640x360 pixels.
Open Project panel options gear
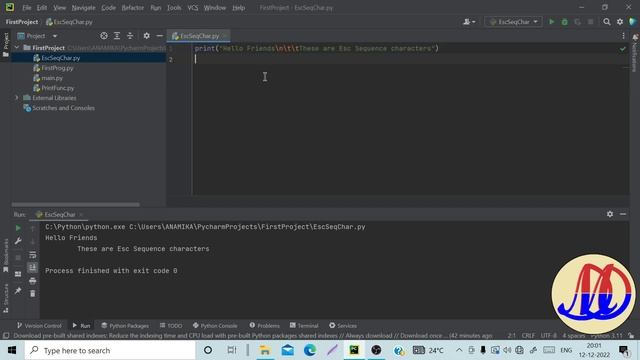146,36
